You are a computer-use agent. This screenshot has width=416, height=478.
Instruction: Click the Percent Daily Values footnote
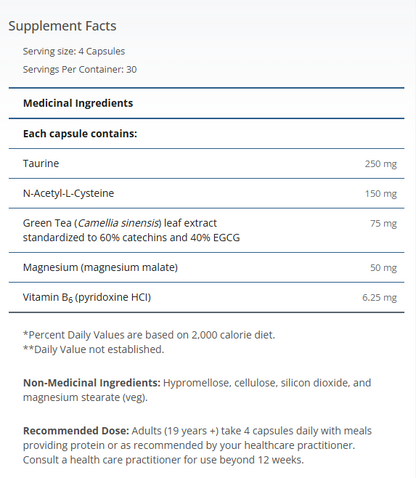click(x=149, y=335)
